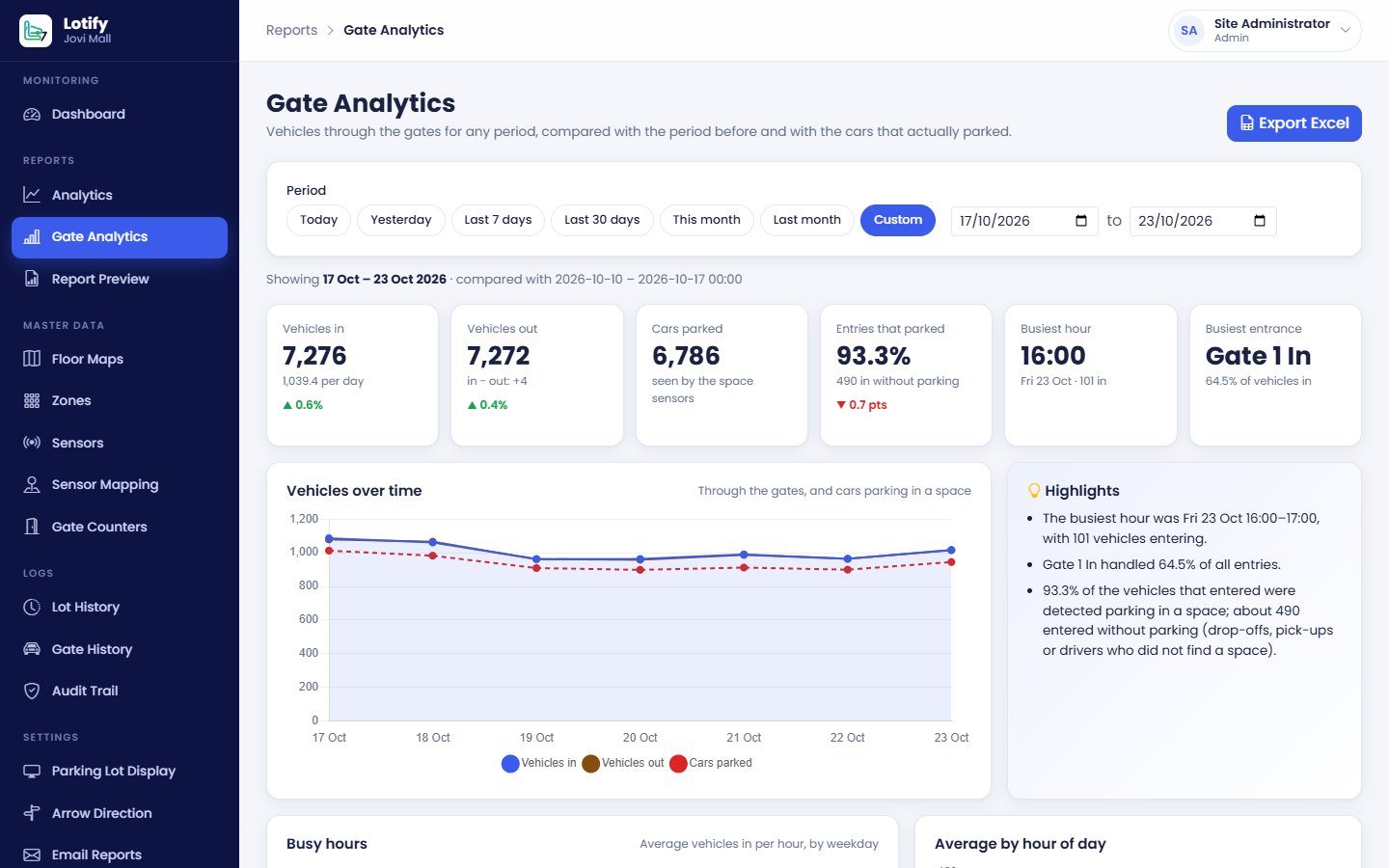The image size is (1389, 868).
Task: Open the Sensors page text link
Action: (77, 443)
